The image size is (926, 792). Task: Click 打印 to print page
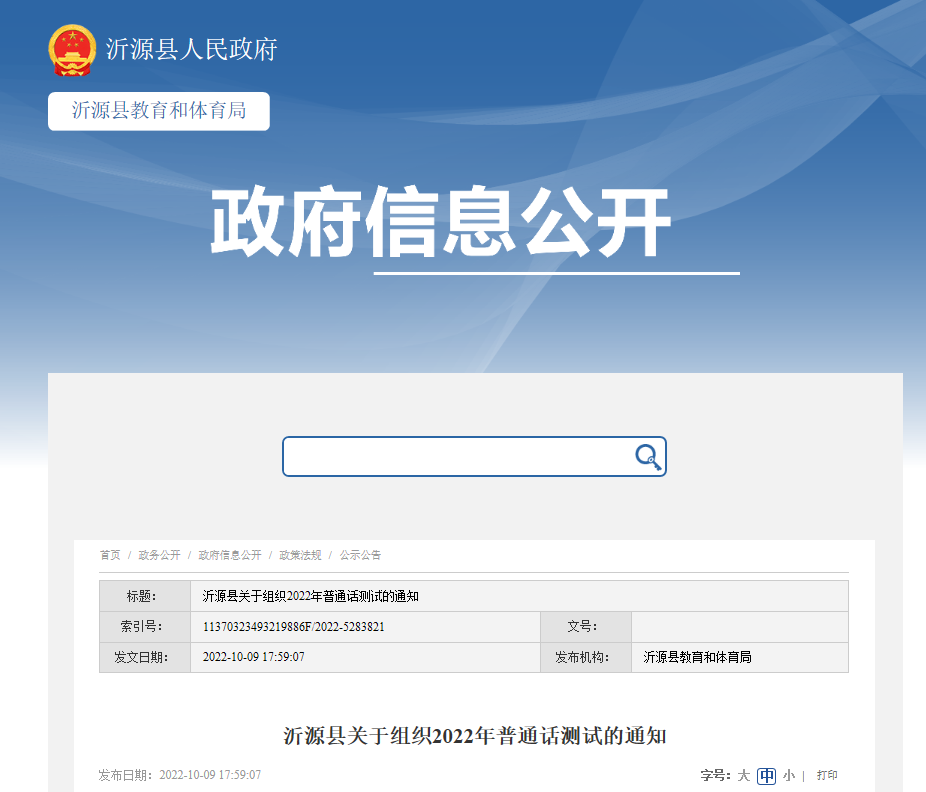tap(827, 775)
